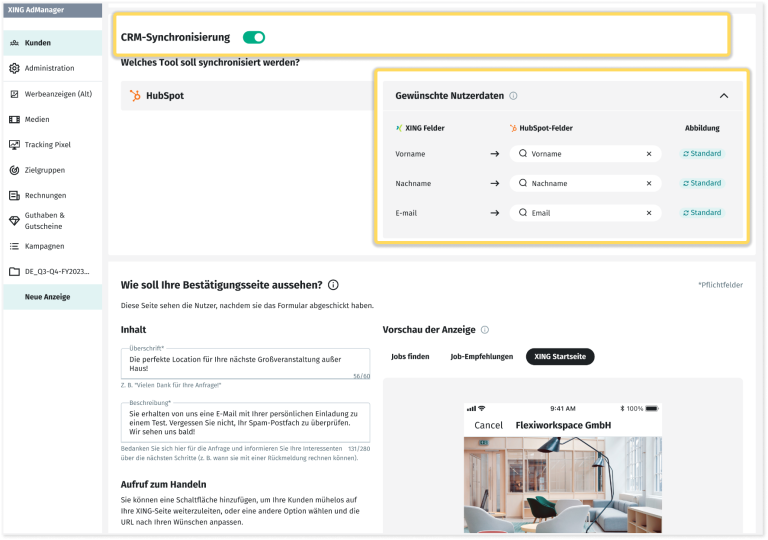Screen dimensions: 768x540
Task: Click the Zielgruppen target icon
Action: coord(15,170)
